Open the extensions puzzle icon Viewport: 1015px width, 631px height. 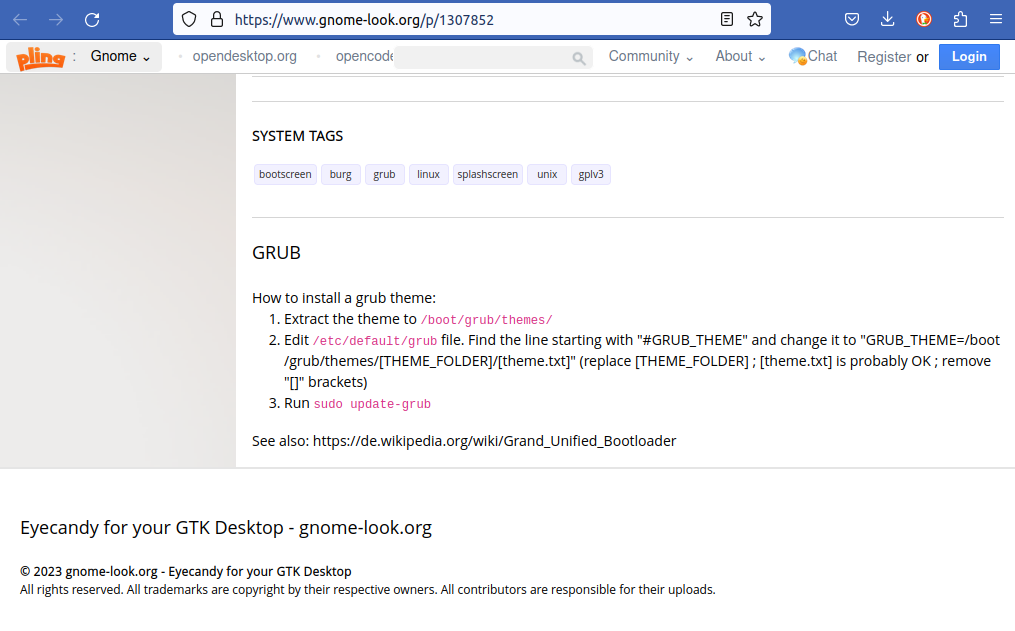click(960, 19)
